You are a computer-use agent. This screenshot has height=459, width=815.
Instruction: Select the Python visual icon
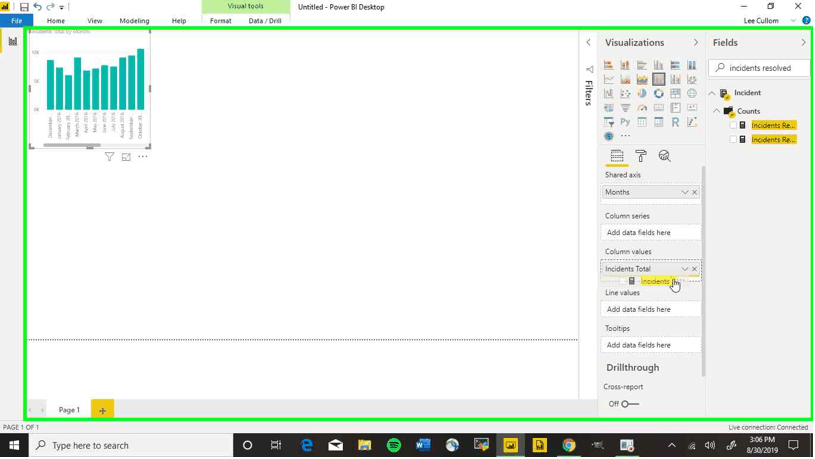pos(625,122)
